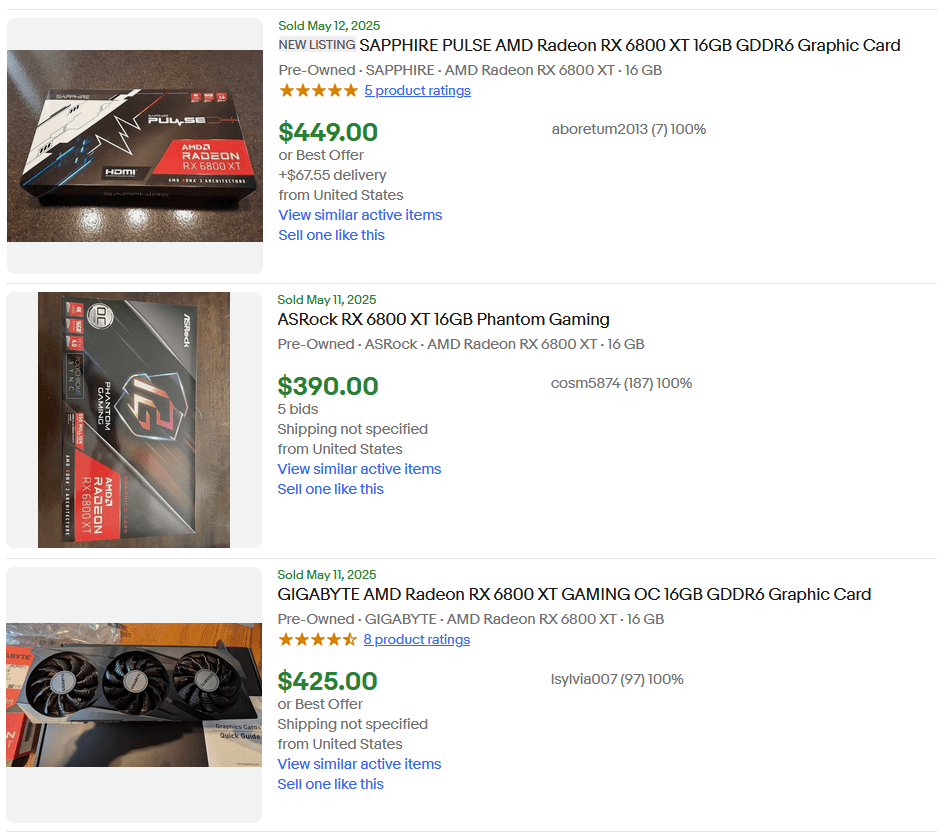Open the '8 product ratings' link

point(416,640)
